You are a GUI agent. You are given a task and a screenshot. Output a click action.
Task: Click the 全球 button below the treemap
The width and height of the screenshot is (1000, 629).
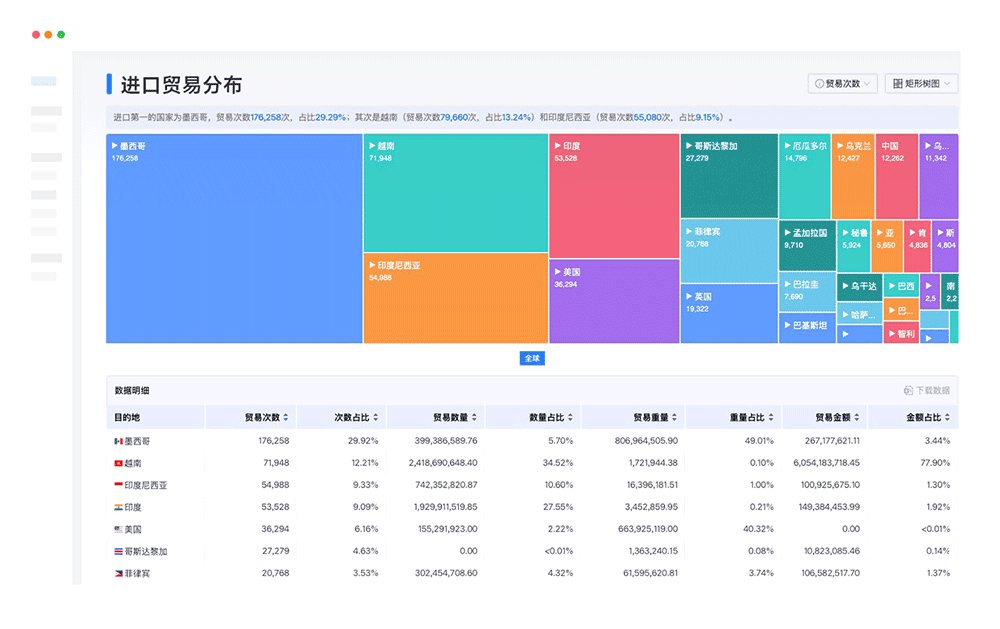532,358
